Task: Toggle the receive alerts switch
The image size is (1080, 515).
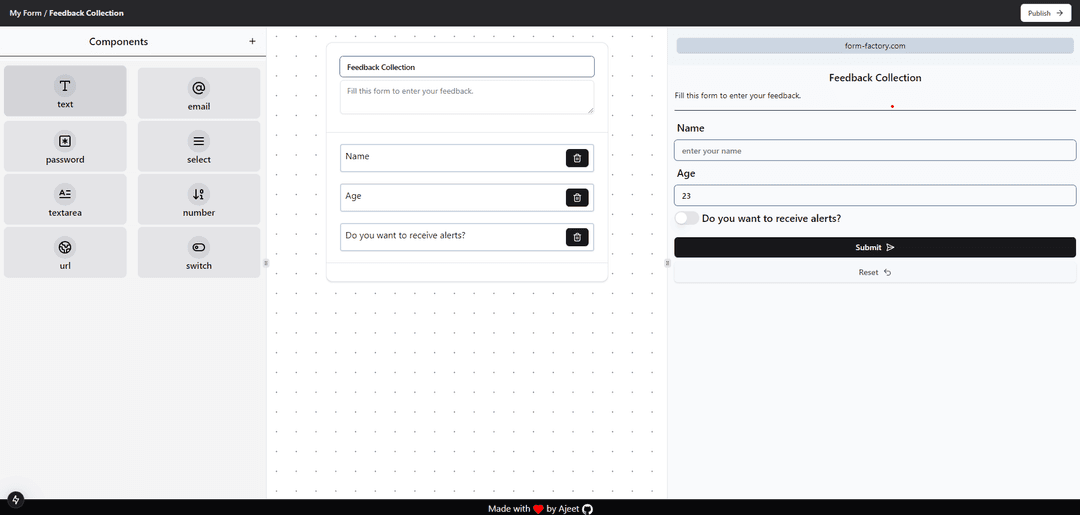Action: [686, 218]
